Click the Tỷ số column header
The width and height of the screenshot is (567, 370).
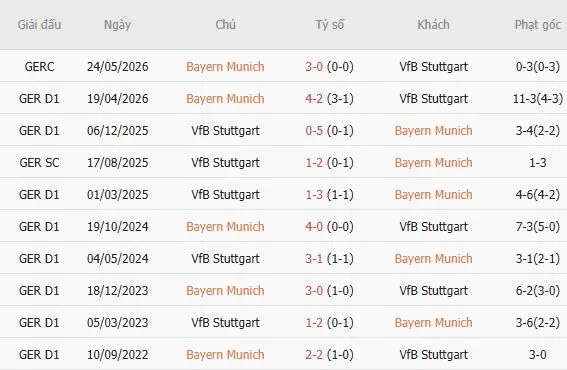tap(329, 25)
